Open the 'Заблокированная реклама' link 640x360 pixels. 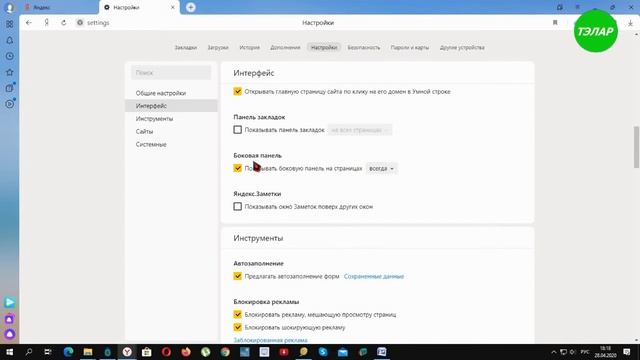point(271,340)
